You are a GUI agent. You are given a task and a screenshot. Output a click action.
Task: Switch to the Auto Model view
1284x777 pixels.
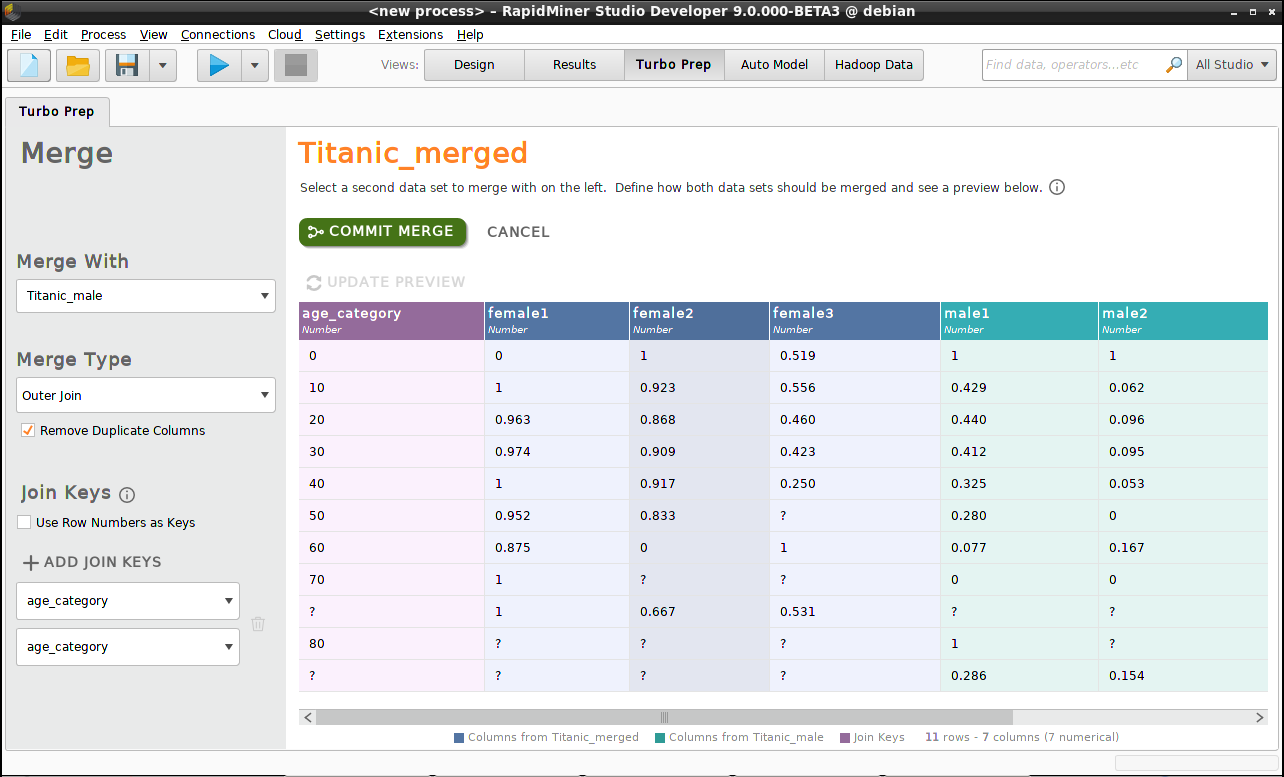tap(774, 64)
